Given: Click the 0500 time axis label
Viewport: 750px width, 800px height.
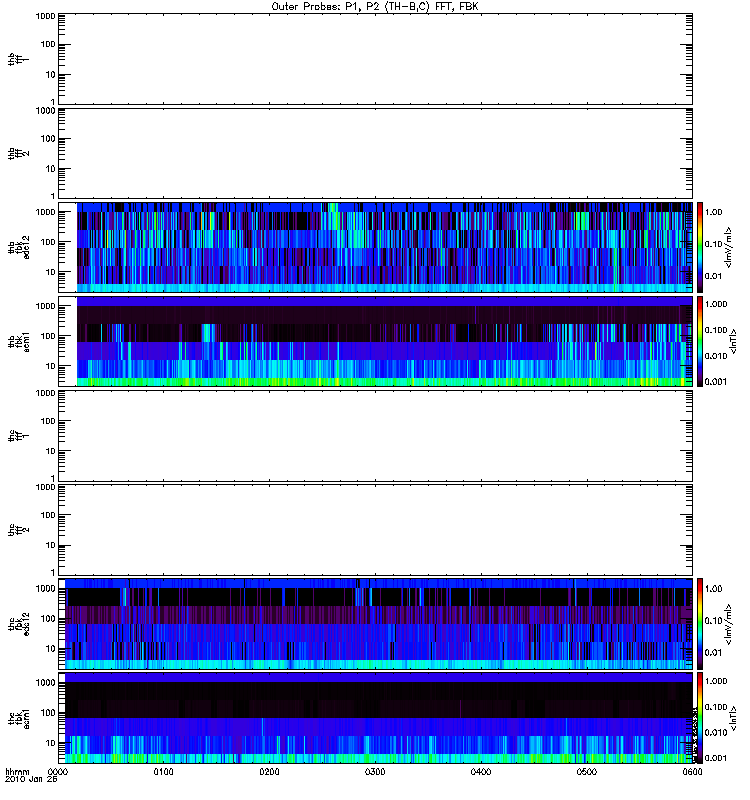Looking at the screenshot, I should (x=587, y=772).
